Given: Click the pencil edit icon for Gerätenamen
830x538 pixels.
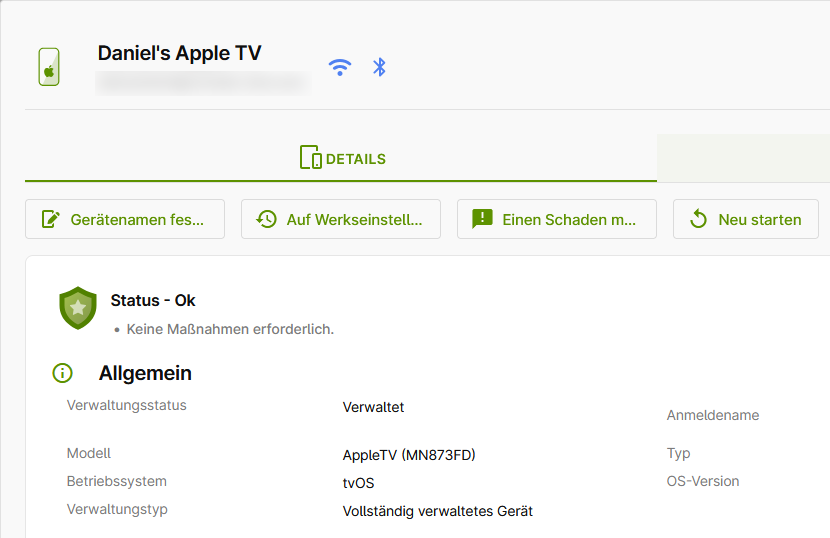Looking at the screenshot, I should pos(50,219).
